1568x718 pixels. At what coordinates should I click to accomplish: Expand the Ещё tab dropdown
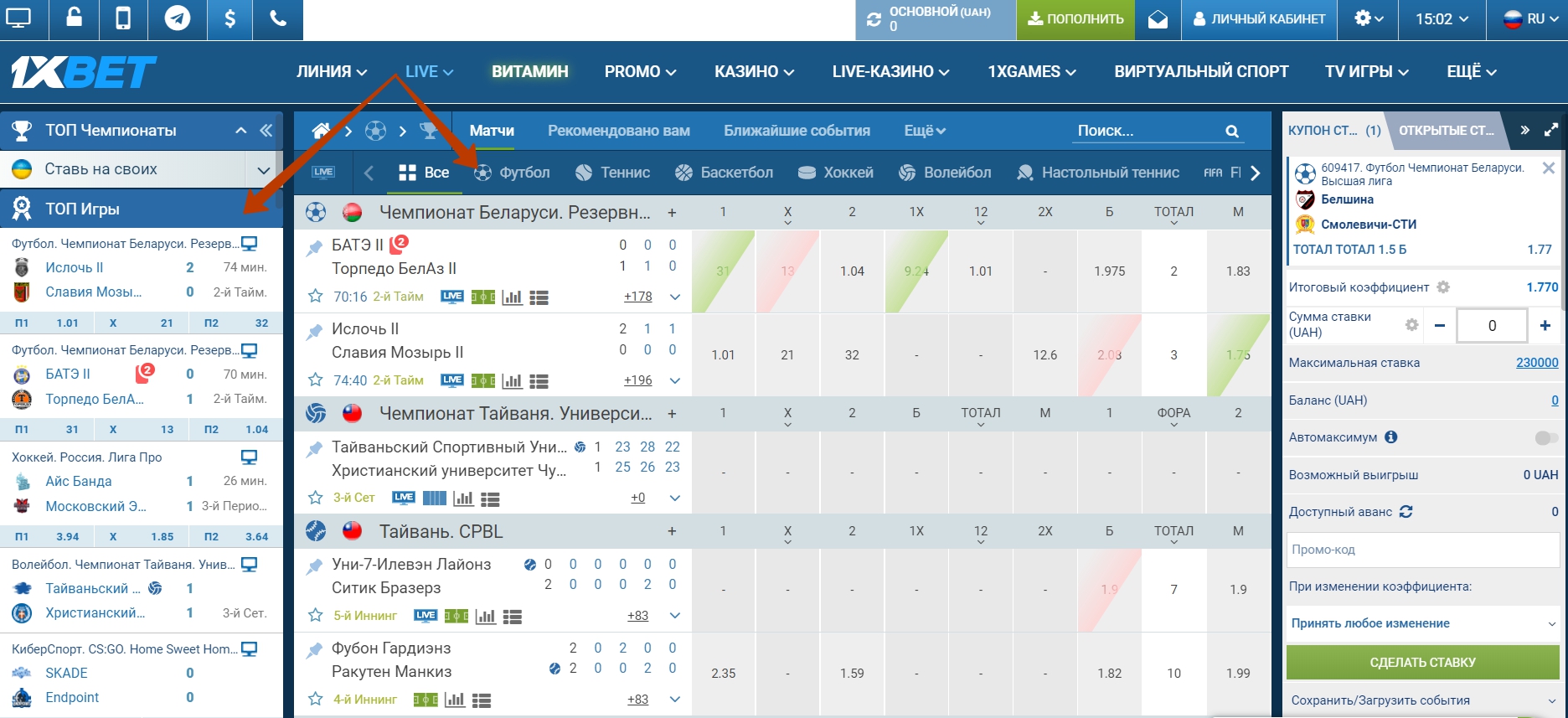tap(925, 131)
